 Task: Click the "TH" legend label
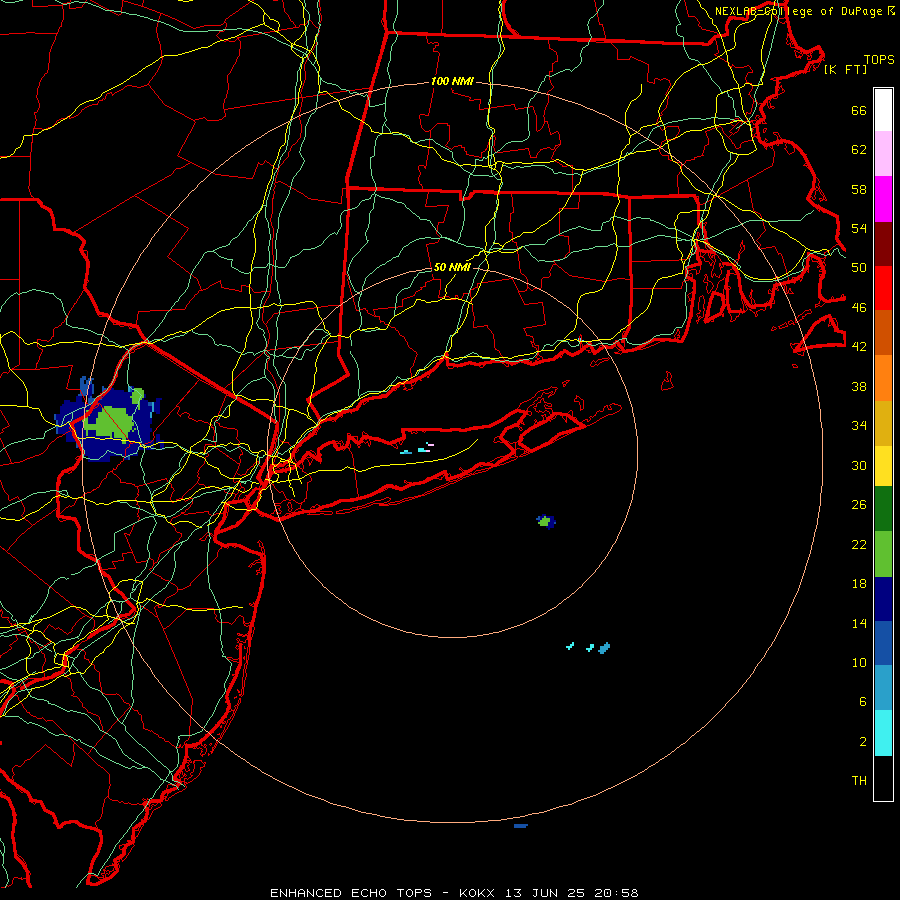[x=859, y=780]
